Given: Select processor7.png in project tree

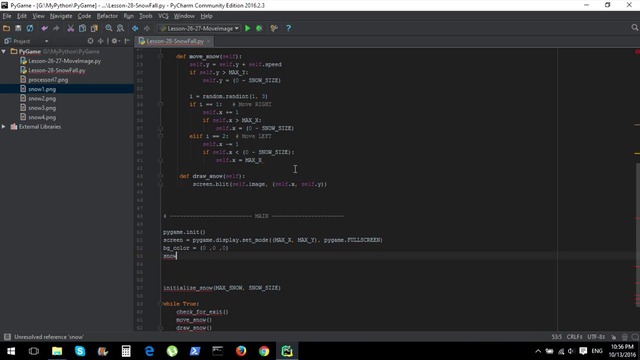Looking at the screenshot, I should coord(48,80).
